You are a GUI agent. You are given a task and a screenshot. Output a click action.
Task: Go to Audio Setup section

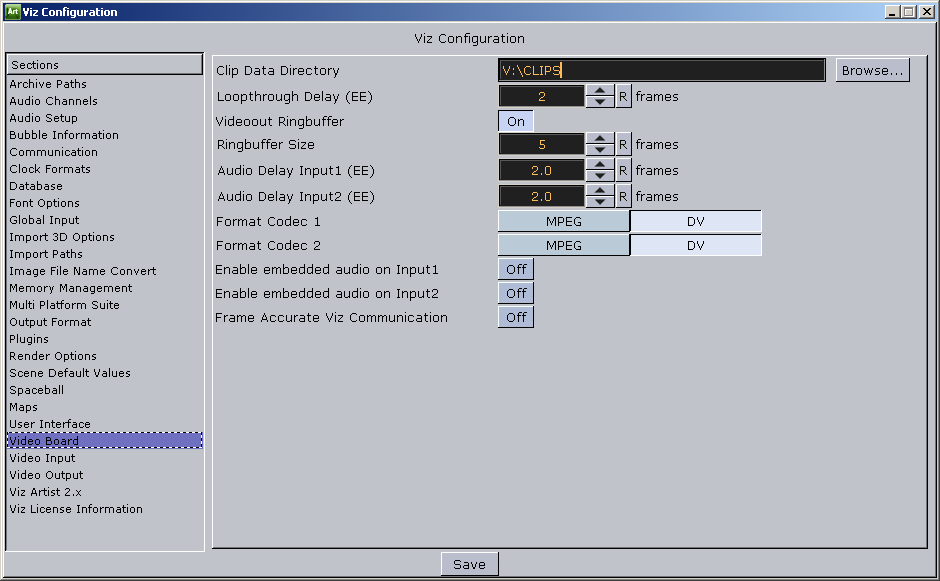click(43, 118)
